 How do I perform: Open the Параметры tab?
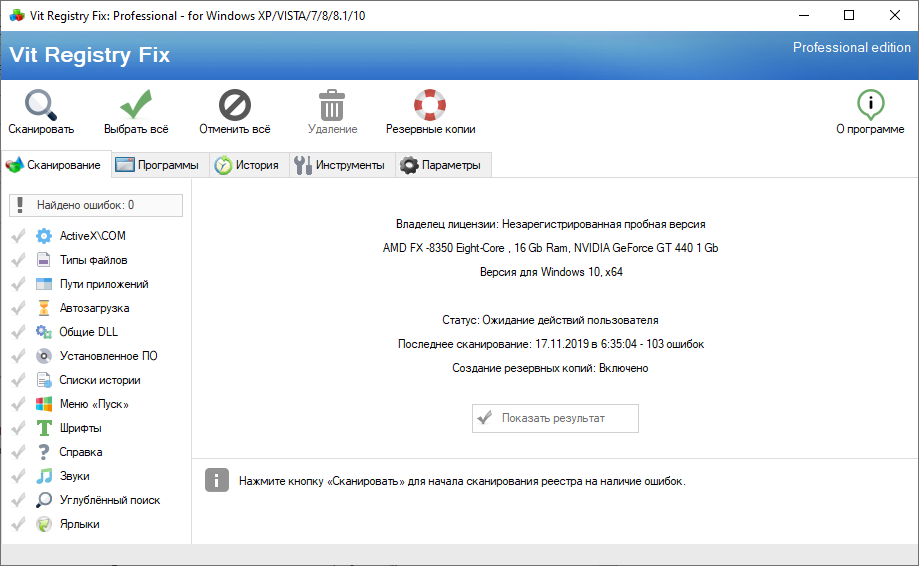(443, 165)
